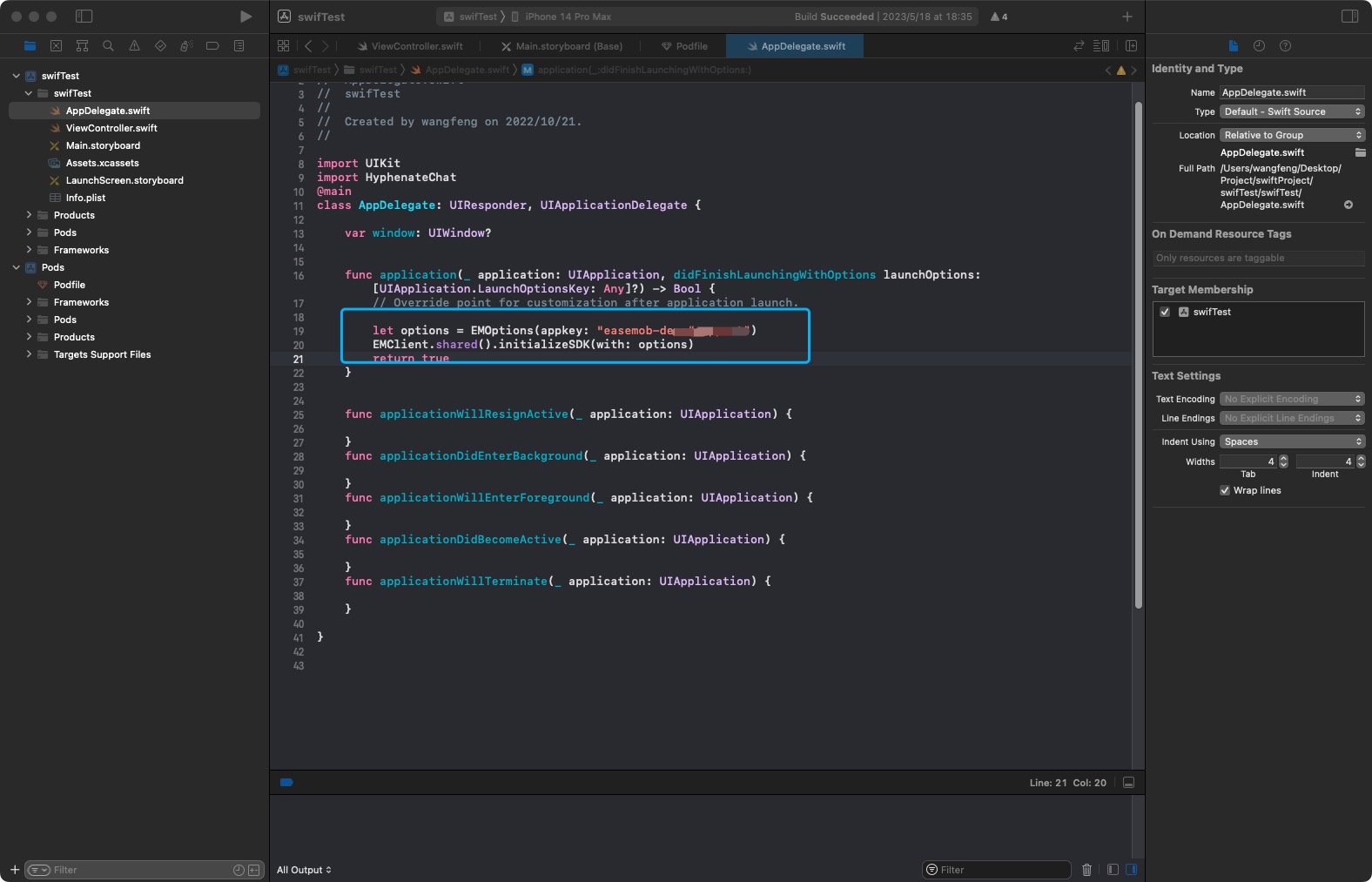
Task: Collapse the swifTest project root
Action: 17,76
